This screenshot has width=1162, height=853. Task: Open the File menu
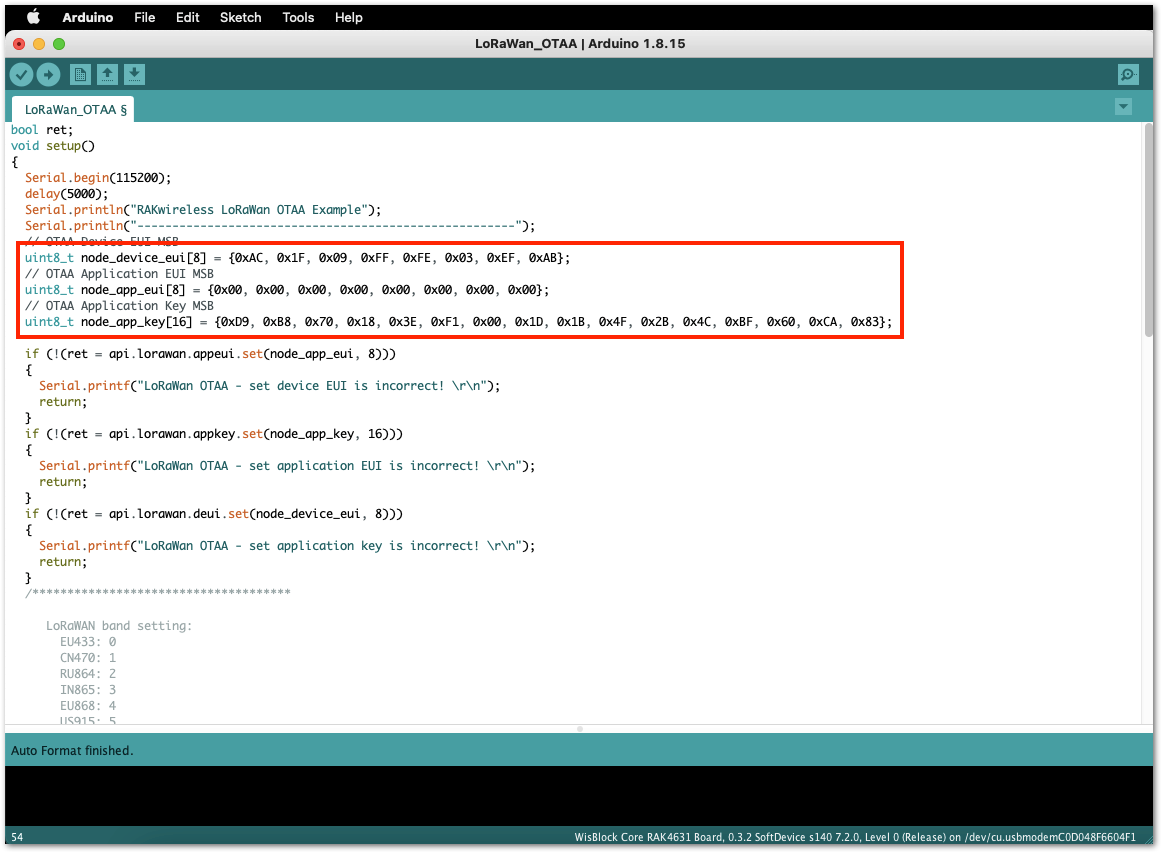pos(145,17)
